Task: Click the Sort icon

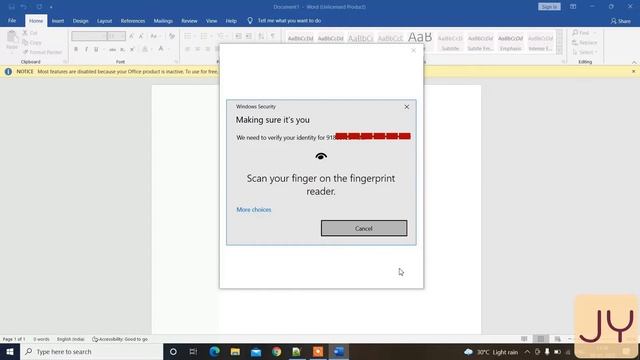Action: (x=261, y=36)
